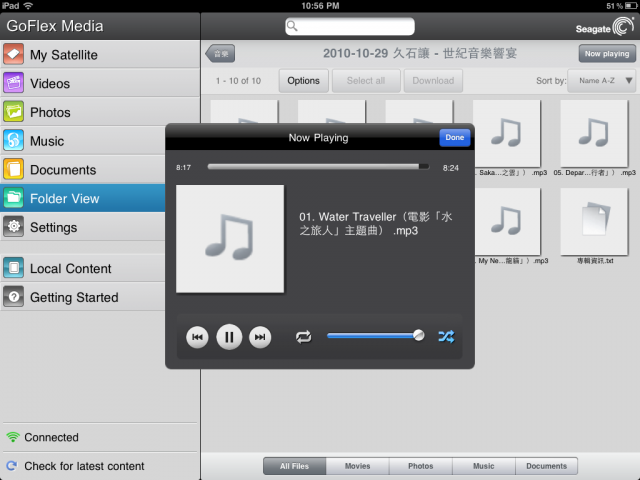The height and width of the screenshot is (480, 640).
Task: Open the Getting Started help icon
Action: click(x=13, y=297)
